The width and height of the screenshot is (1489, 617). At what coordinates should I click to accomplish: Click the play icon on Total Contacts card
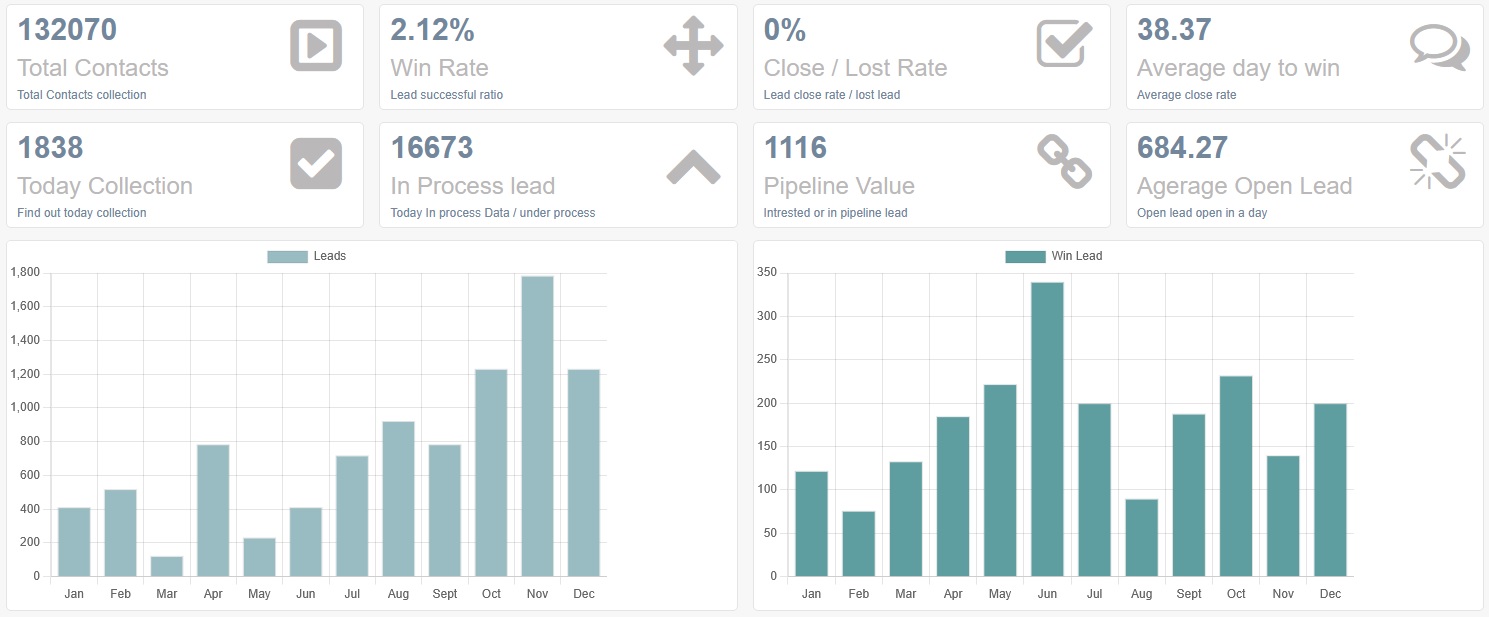(x=316, y=46)
